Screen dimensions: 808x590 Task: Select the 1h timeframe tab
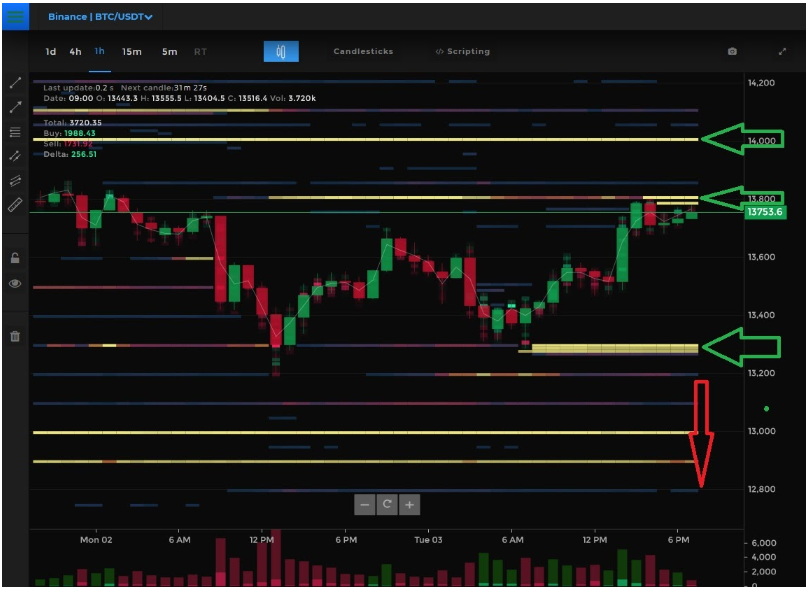click(99, 51)
